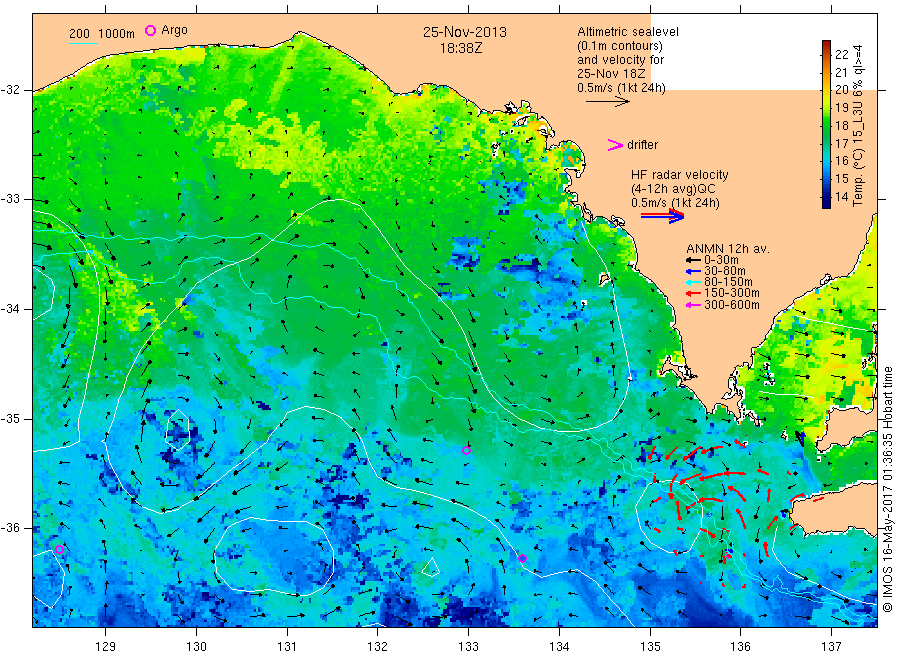Click the longitude axis label '134'

tap(559, 646)
